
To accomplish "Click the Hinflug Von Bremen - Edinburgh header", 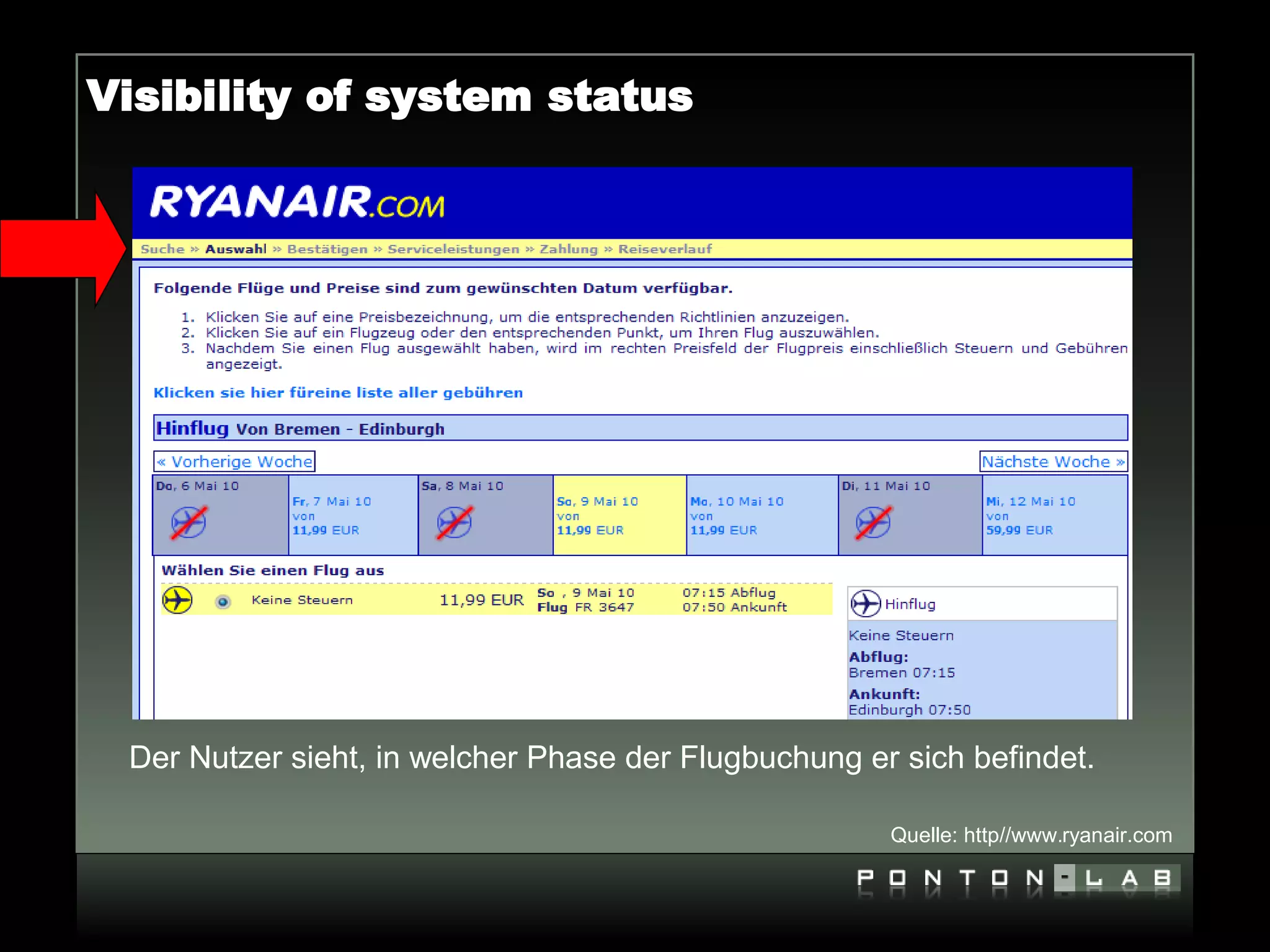I will point(641,428).
